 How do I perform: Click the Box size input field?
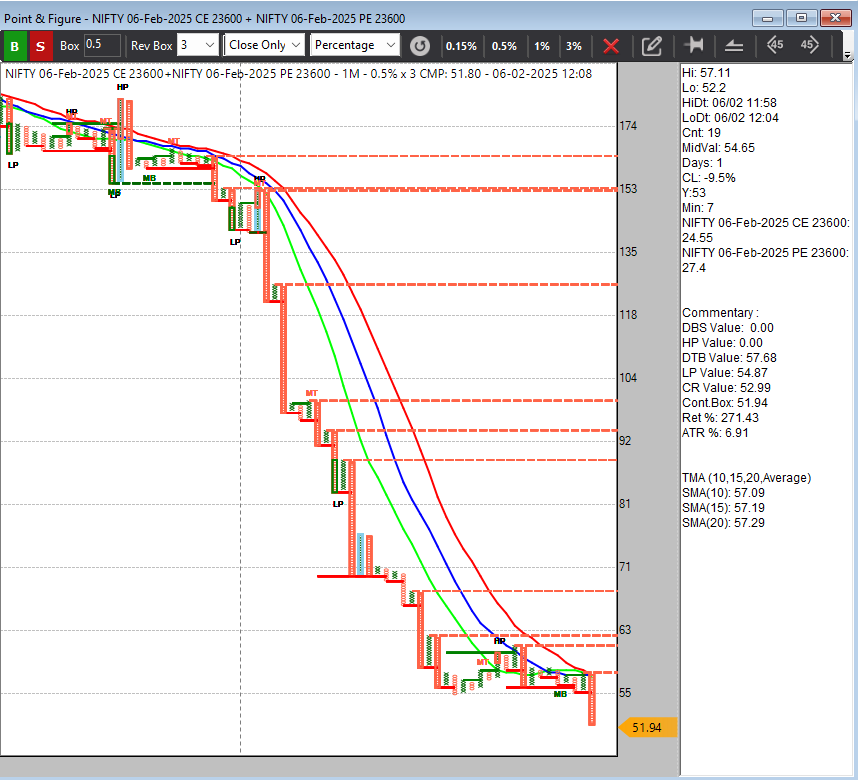coord(102,45)
